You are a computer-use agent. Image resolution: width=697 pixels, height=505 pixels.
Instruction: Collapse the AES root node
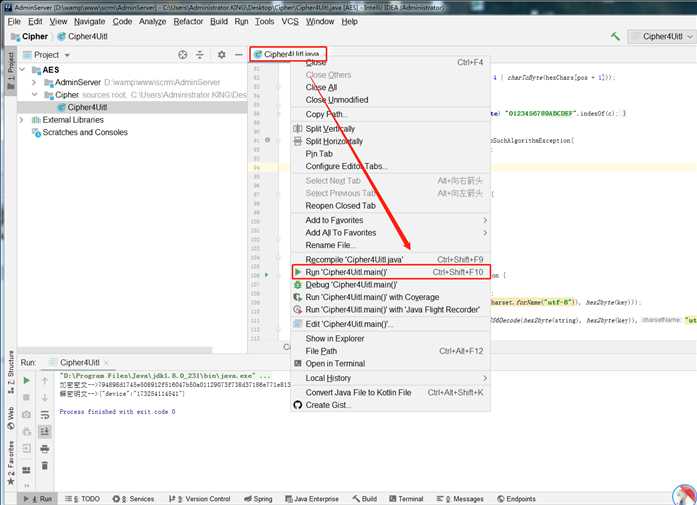point(22,70)
